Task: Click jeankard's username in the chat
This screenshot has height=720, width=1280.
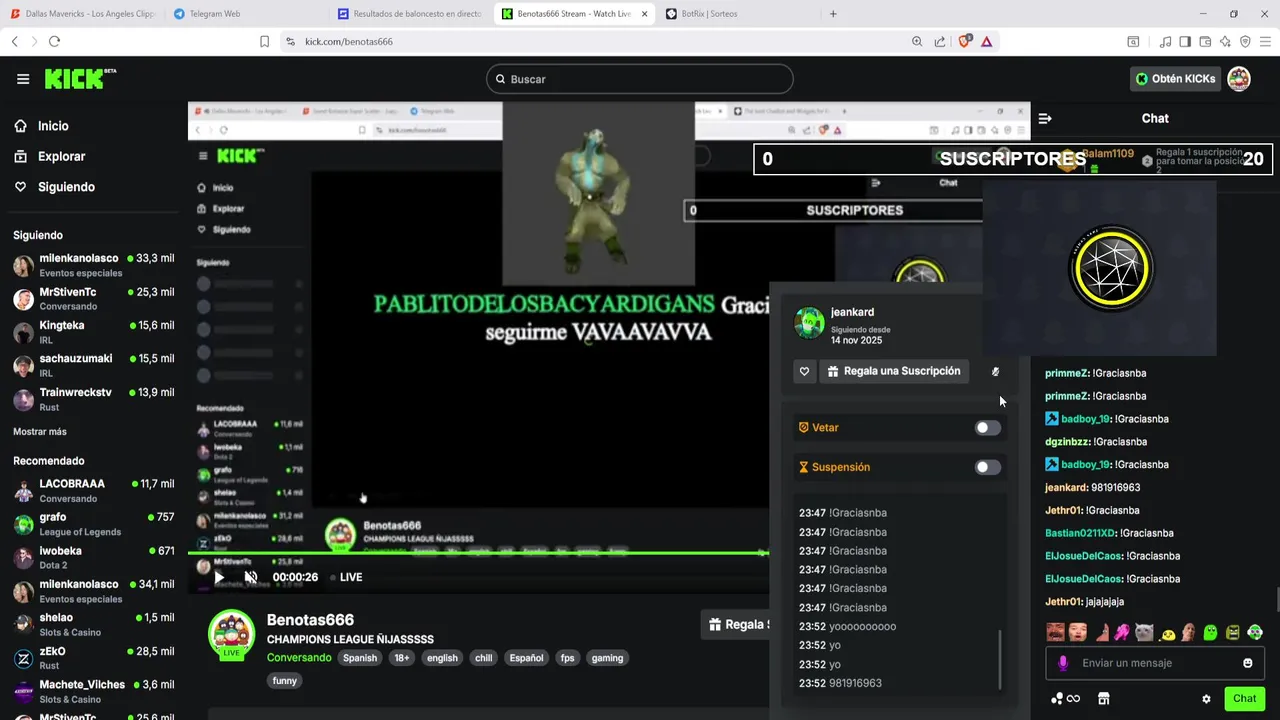Action: (x=1065, y=487)
